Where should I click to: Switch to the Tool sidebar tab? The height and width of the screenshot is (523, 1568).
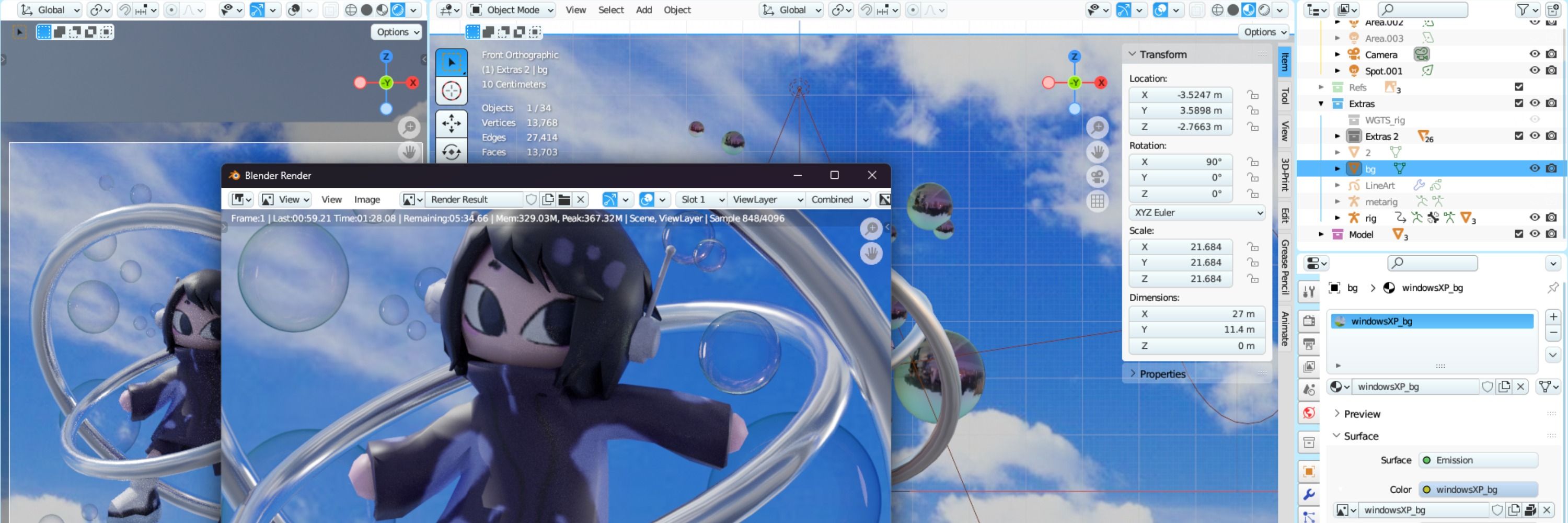[1284, 96]
